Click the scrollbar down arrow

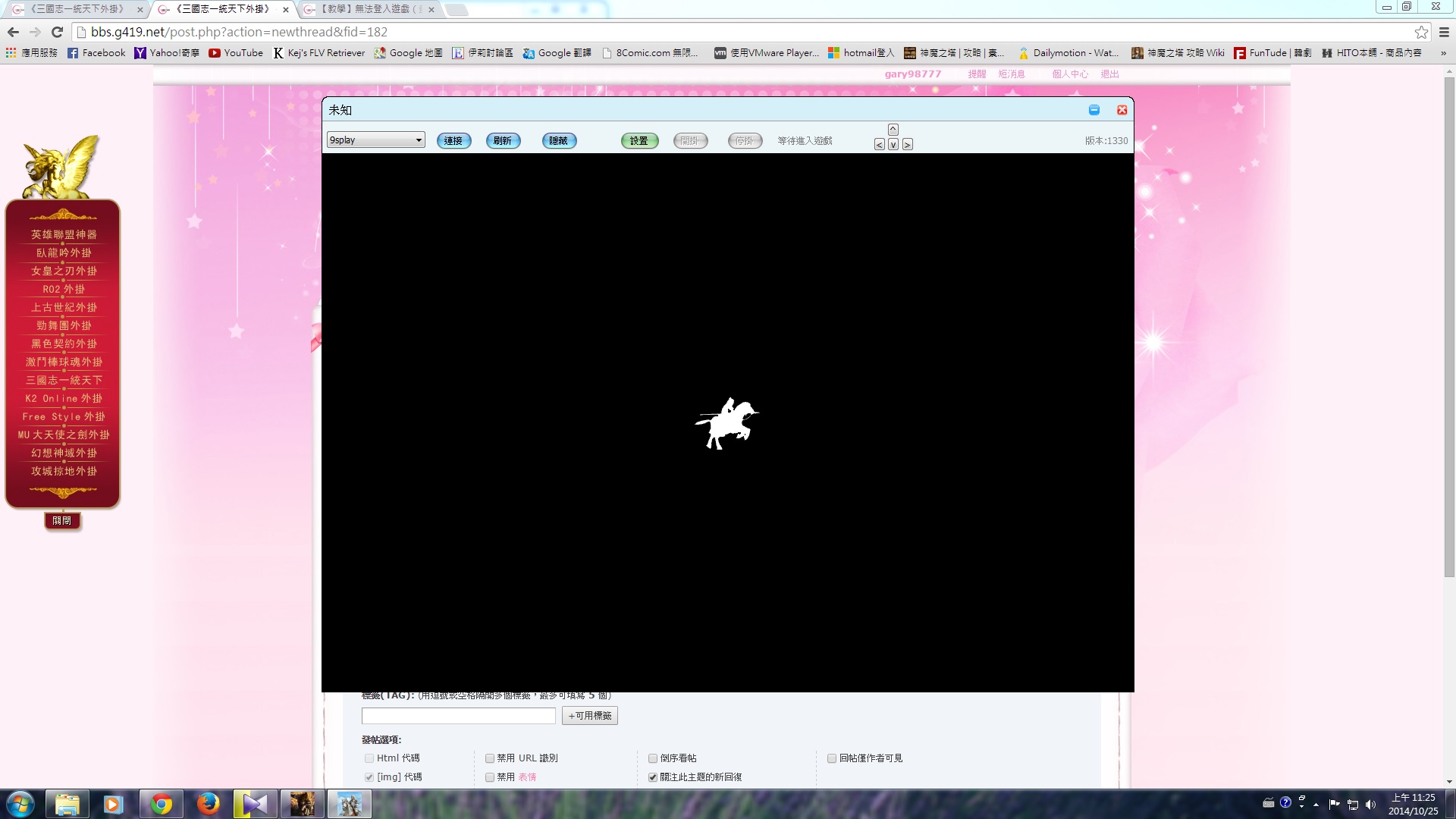(x=1449, y=782)
